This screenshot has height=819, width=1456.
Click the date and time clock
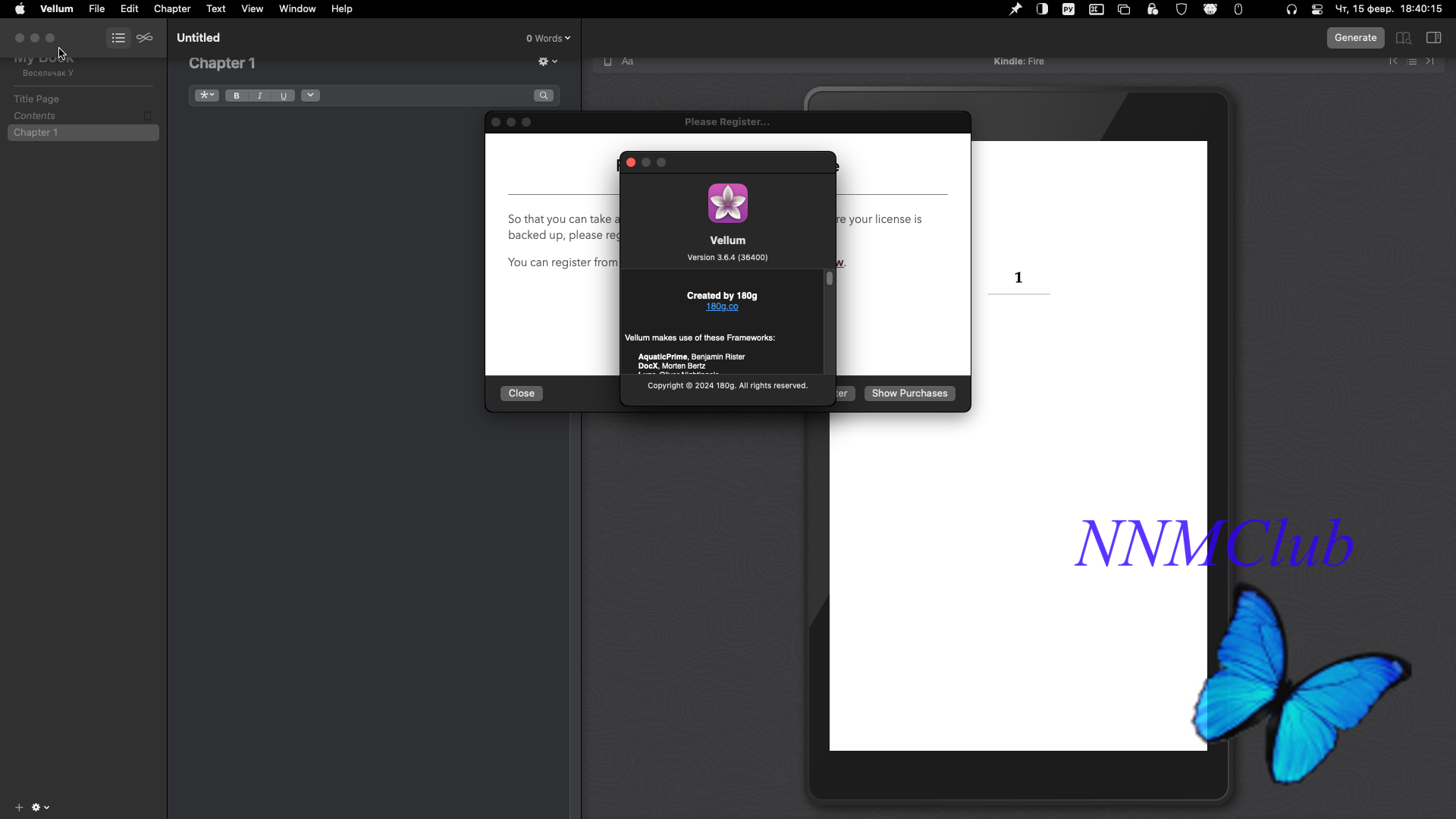(x=1389, y=9)
